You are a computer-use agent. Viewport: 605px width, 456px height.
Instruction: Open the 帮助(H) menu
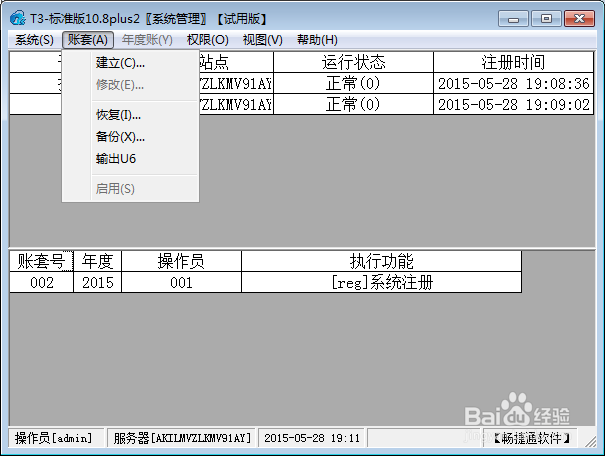click(317, 40)
